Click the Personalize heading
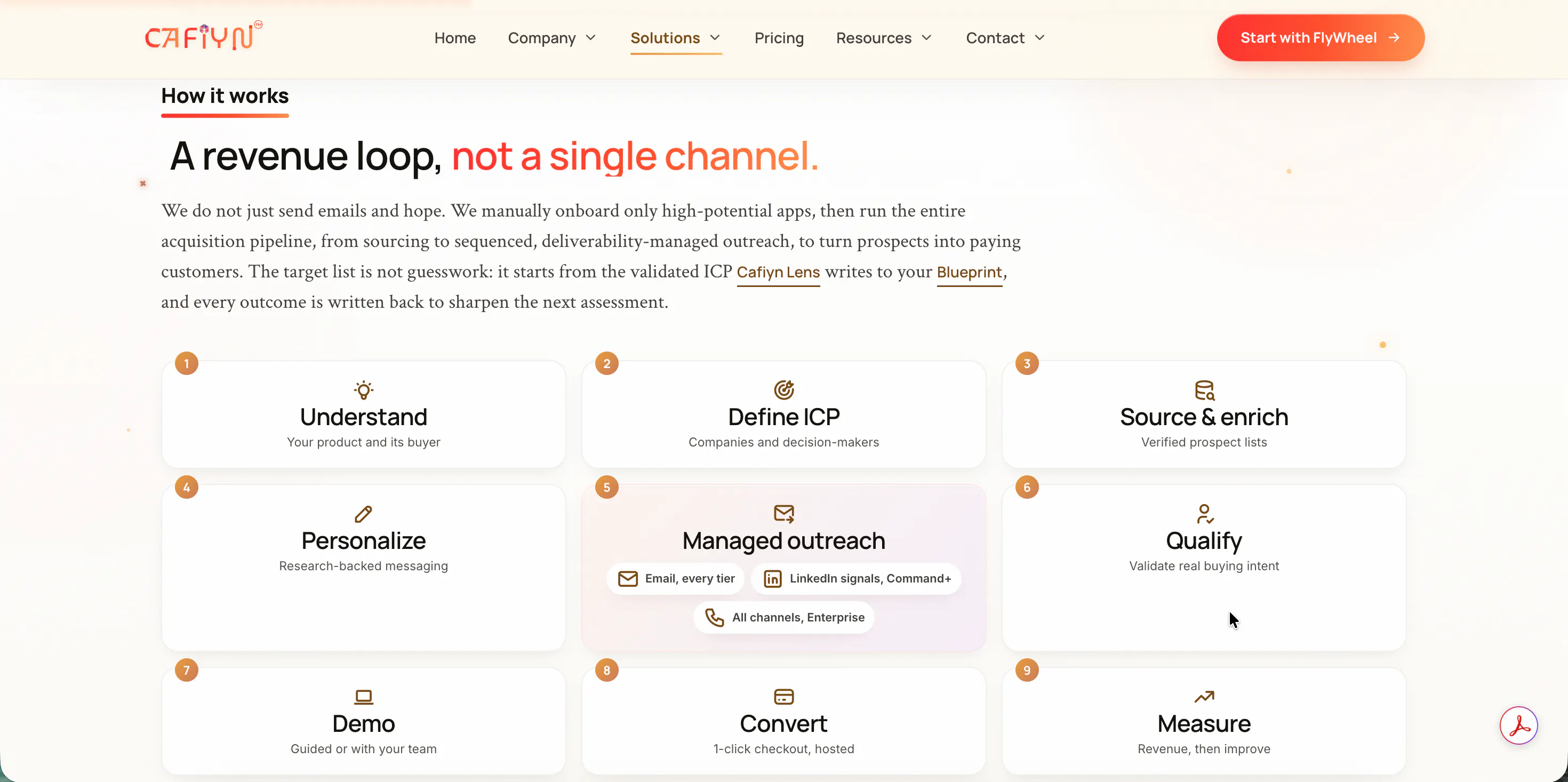This screenshot has height=782, width=1568. click(363, 541)
